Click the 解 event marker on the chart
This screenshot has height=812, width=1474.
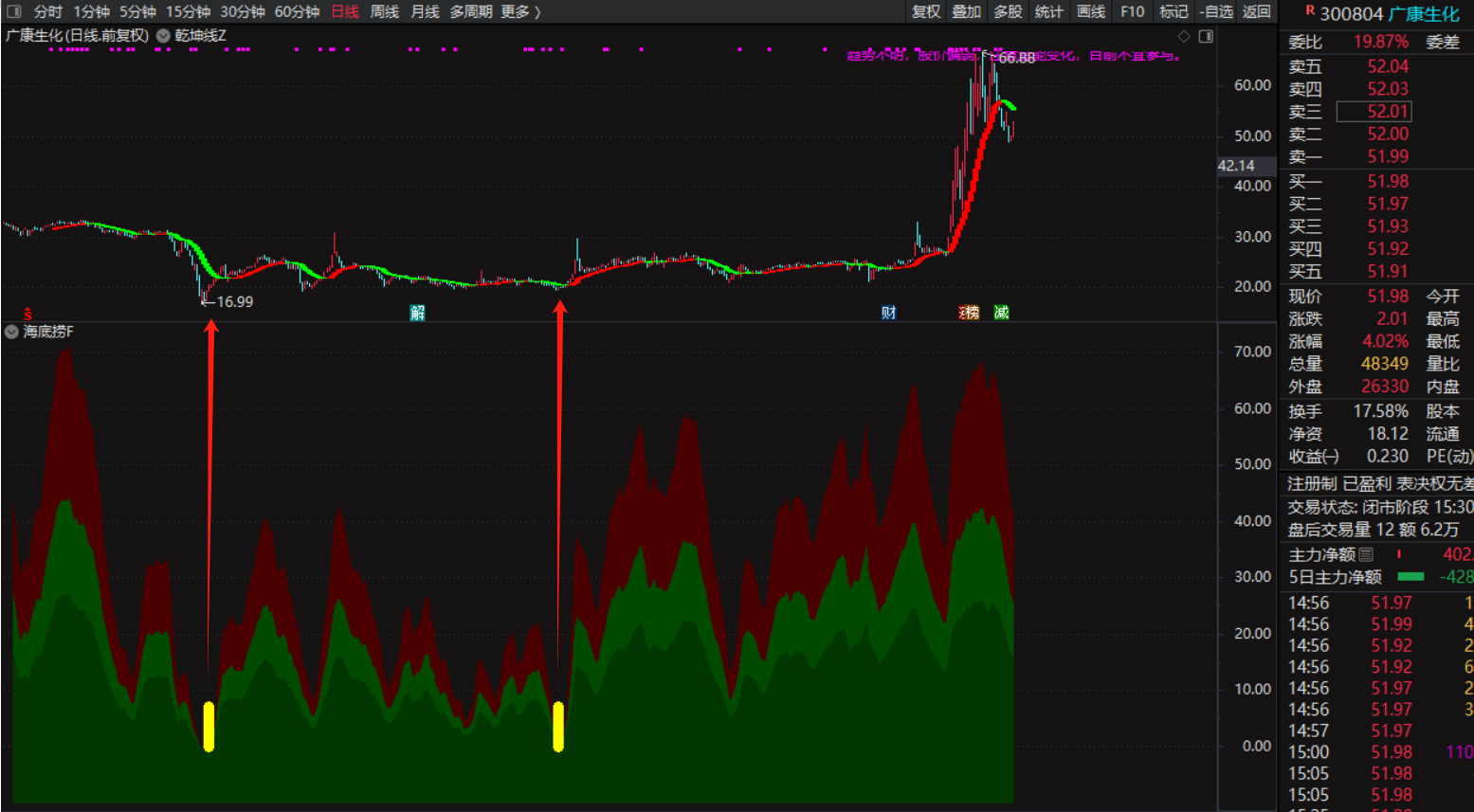point(417,313)
